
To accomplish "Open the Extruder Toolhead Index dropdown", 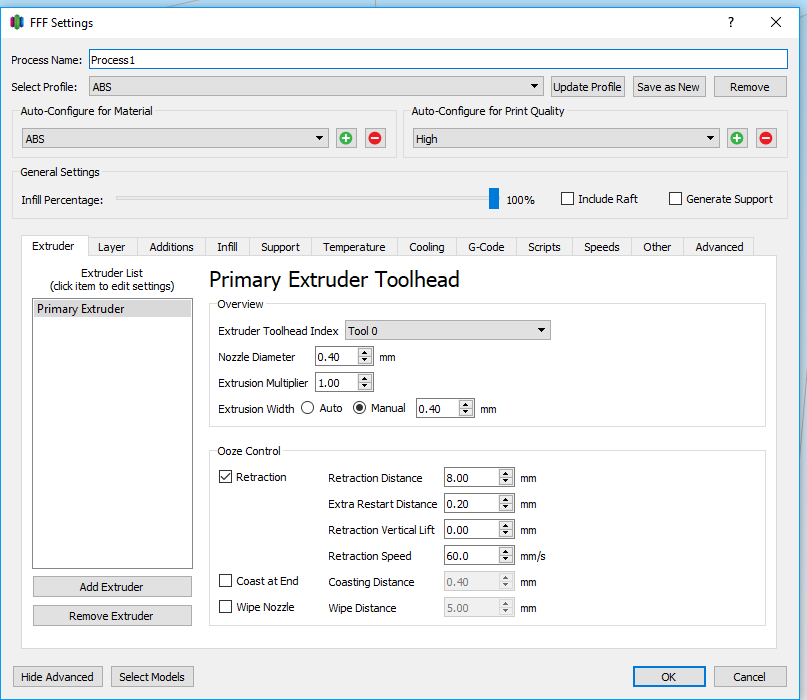I will coord(448,330).
